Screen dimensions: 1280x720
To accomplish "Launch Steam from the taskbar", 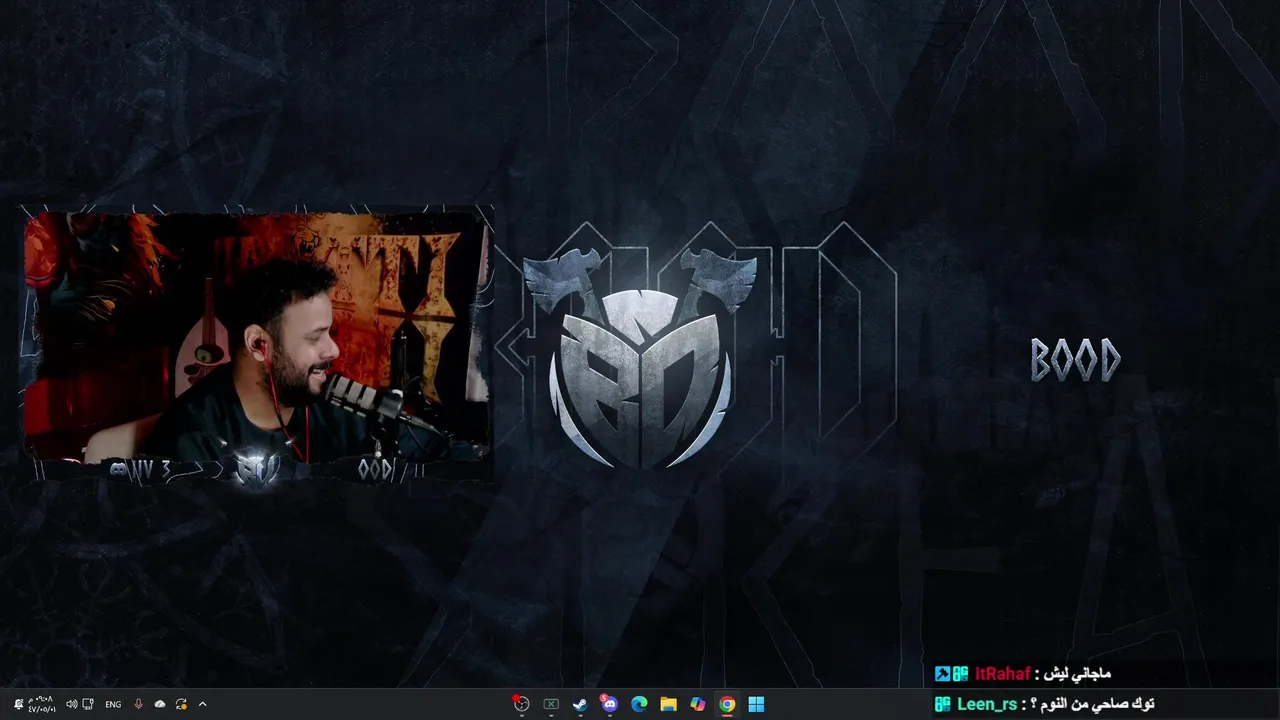I will tap(580, 704).
